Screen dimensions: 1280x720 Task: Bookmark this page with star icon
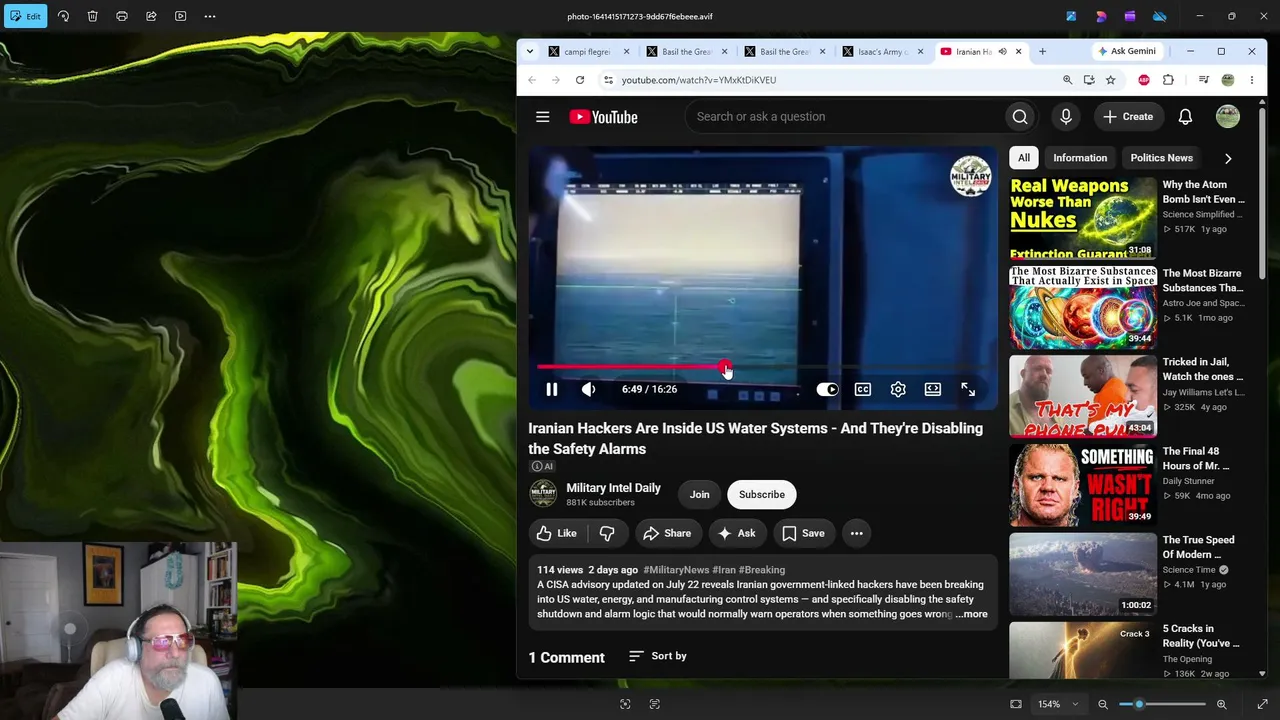tap(1110, 80)
